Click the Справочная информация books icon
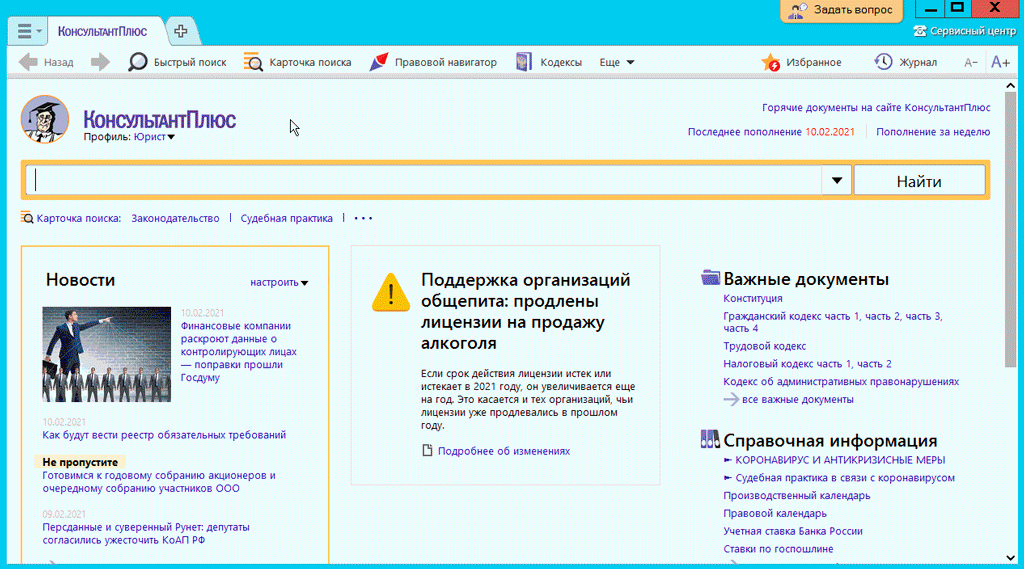 (x=710, y=439)
